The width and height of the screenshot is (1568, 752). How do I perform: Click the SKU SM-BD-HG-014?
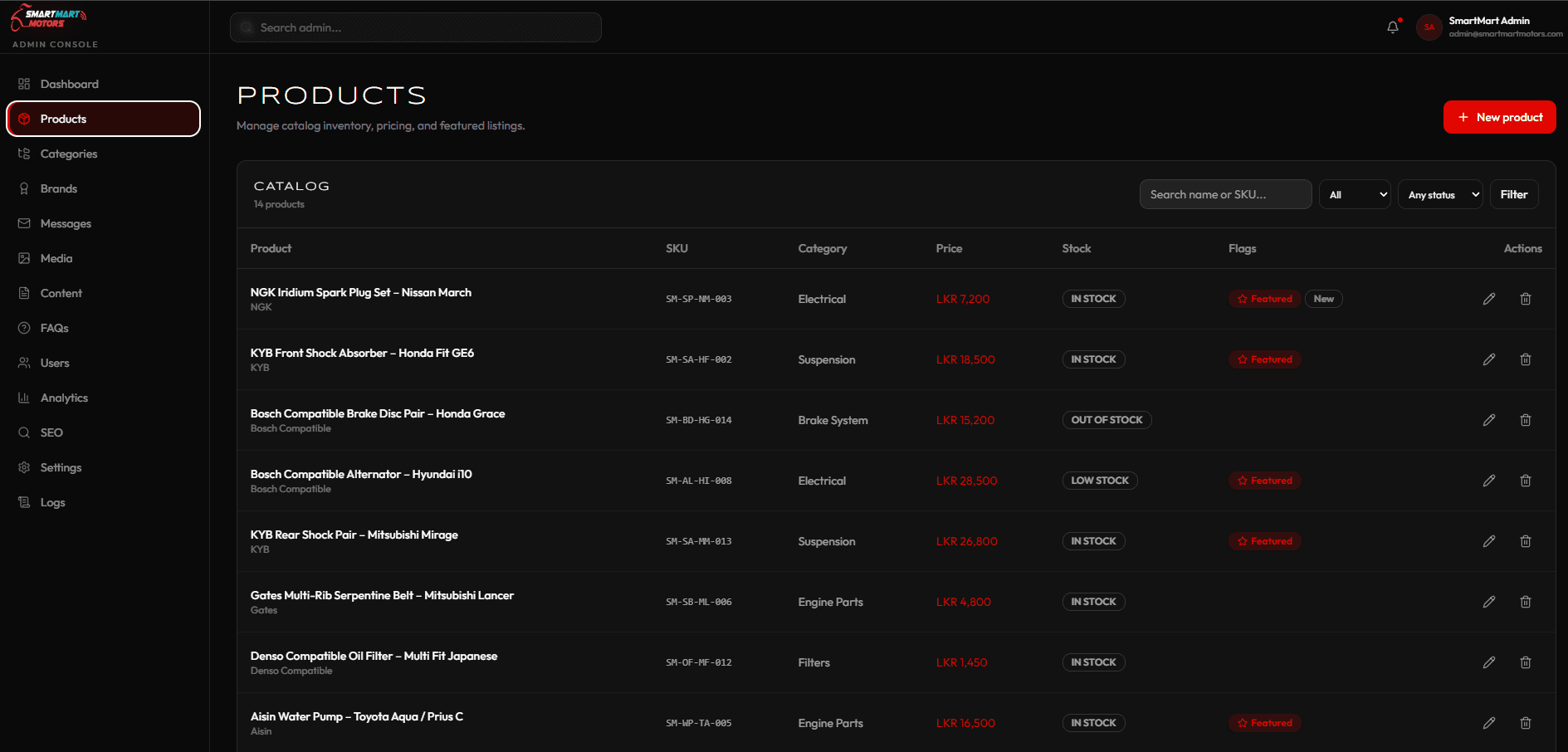[x=699, y=420]
